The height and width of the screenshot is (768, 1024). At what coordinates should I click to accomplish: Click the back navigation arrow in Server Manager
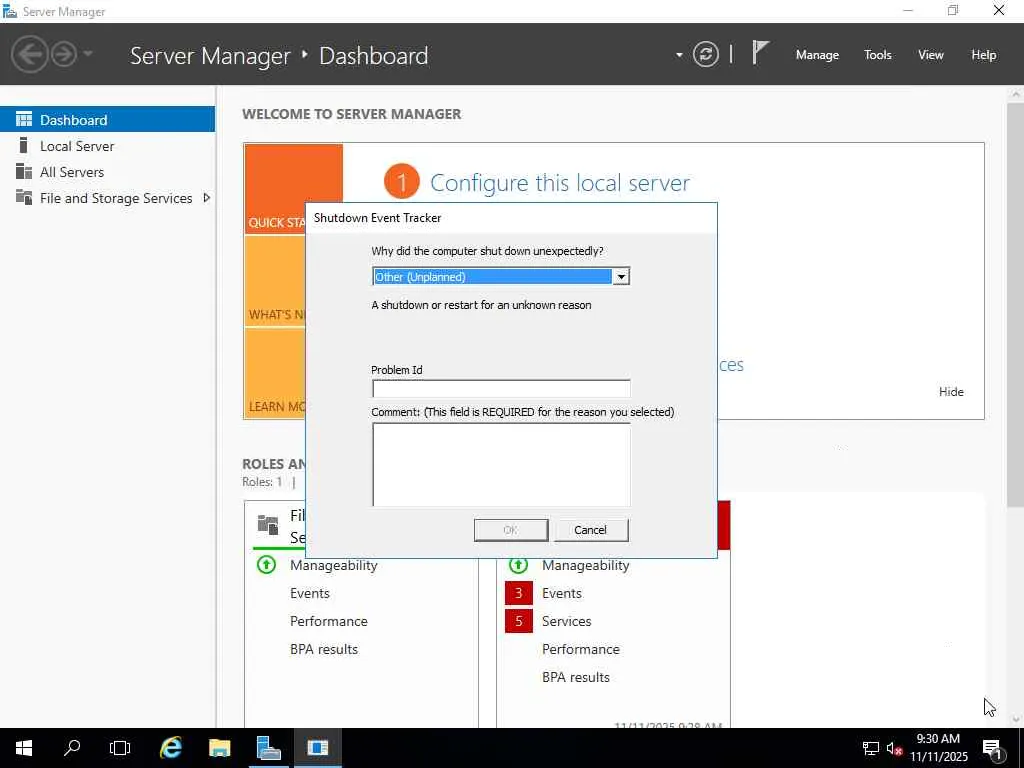point(29,54)
